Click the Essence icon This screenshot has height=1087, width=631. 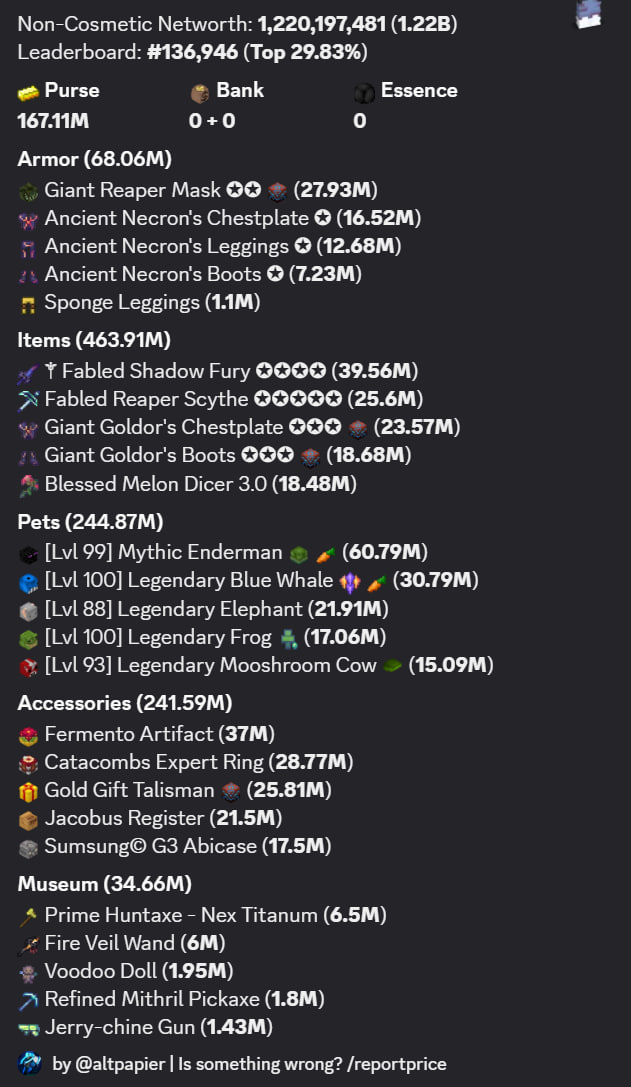point(364,92)
